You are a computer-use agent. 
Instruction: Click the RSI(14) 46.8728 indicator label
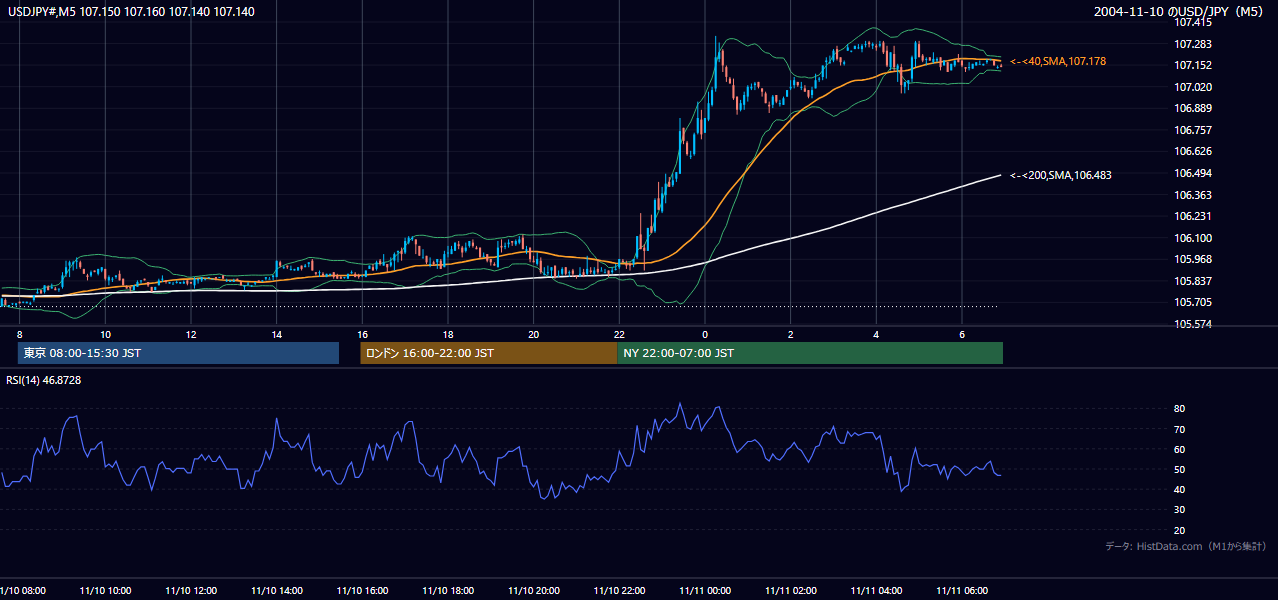coord(43,380)
